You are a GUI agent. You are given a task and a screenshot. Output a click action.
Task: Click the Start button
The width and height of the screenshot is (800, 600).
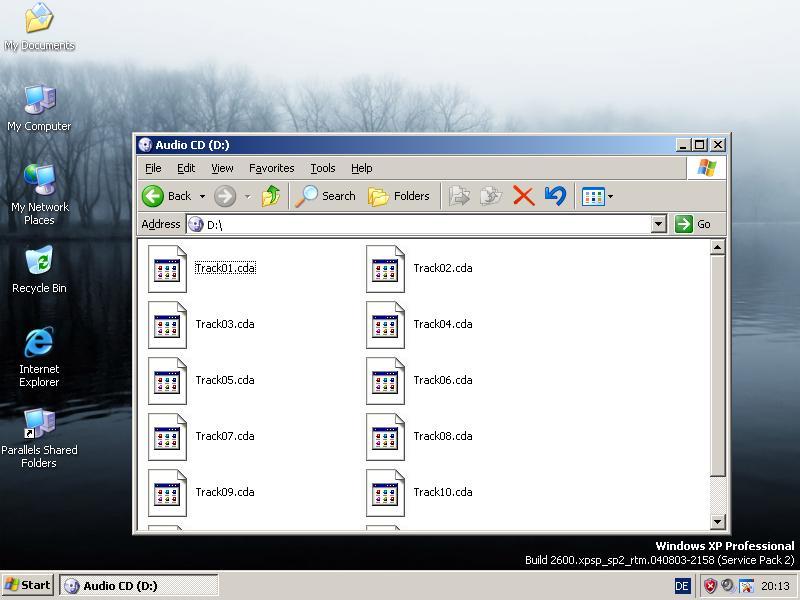28,586
